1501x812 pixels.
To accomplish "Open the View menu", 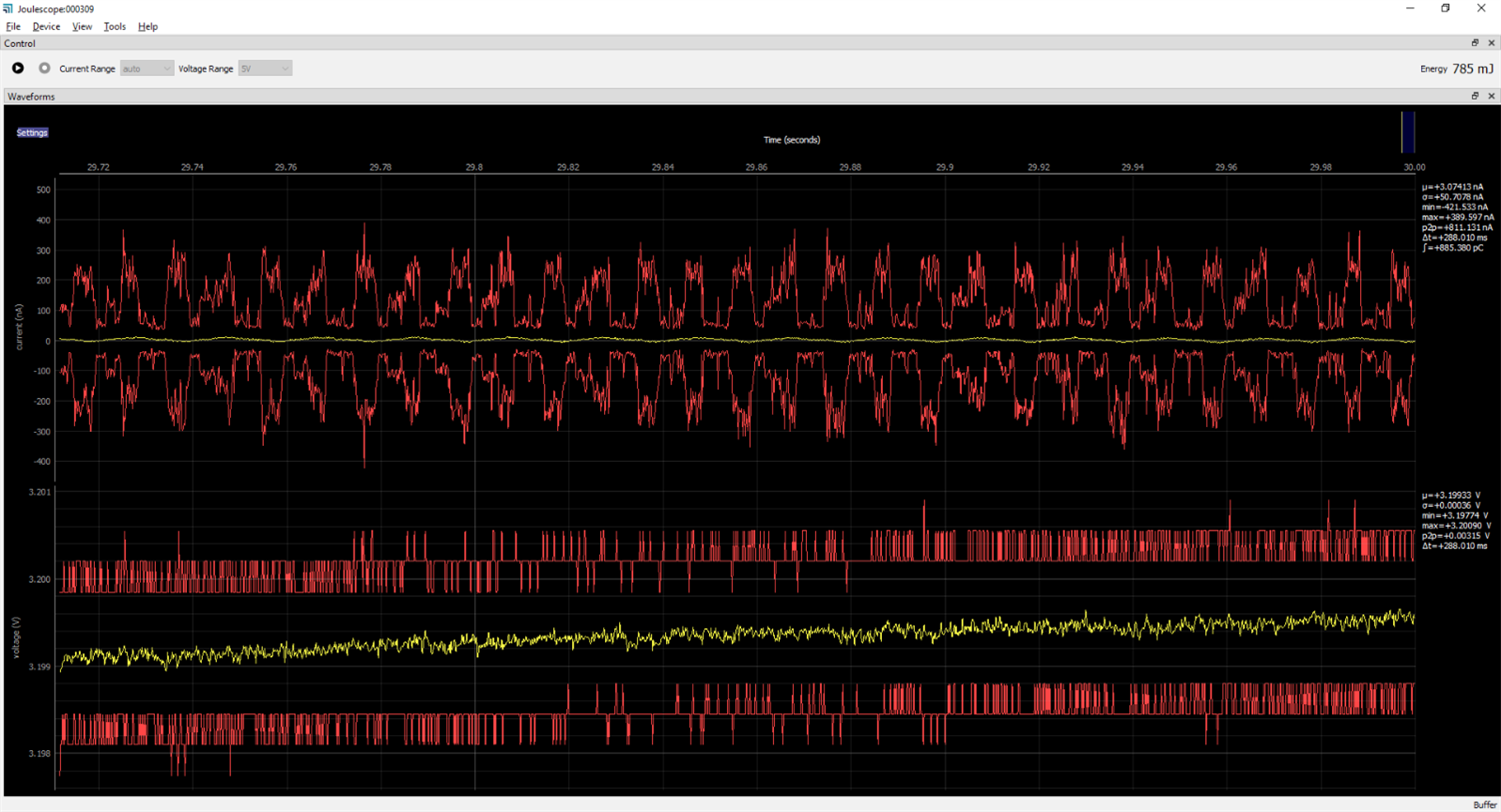I will click(82, 26).
